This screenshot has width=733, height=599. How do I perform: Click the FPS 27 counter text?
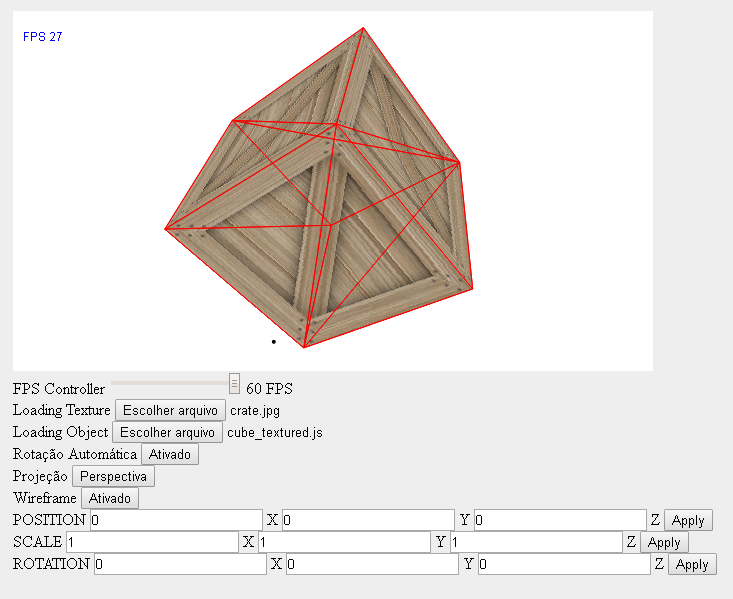(x=43, y=36)
